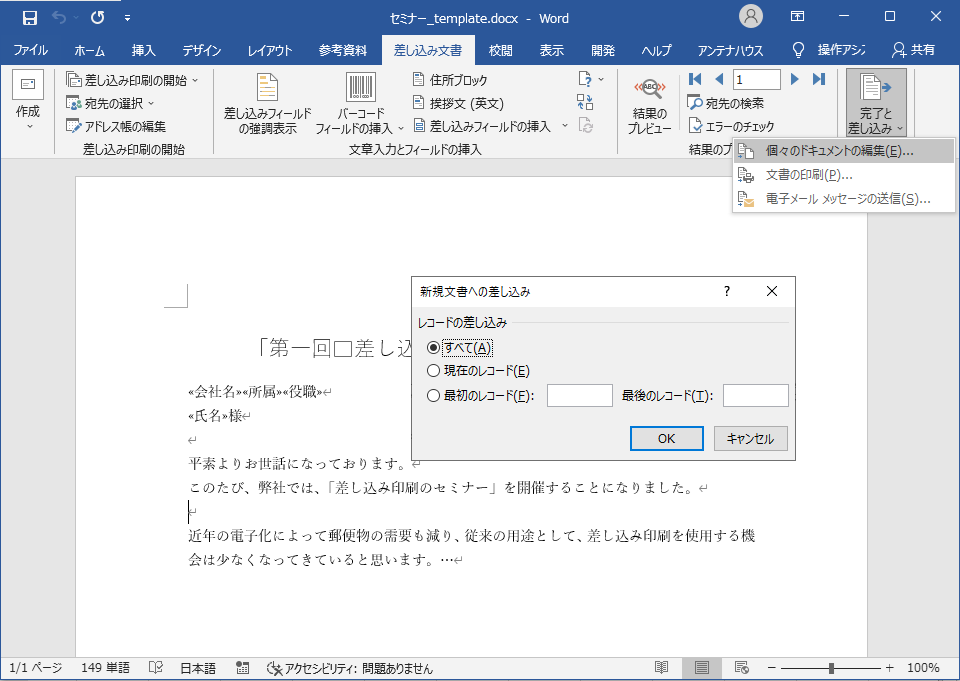The height and width of the screenshot is (681, 960).
Task: Click the Insert Barcode Field icon
Action: pyautogui.click(x=360, y=88)
